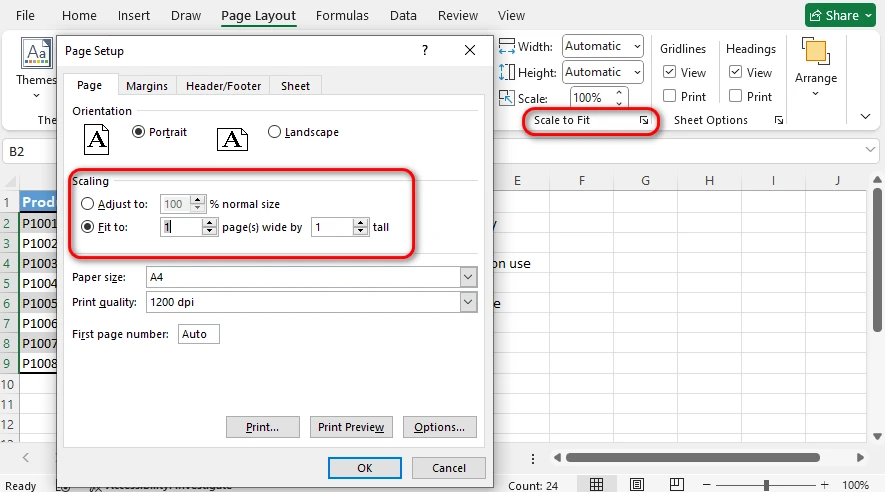This screenshot has width=885, height=492.
Task: Switch to Normal view in status bar
Action: click(x=596, y=485)
